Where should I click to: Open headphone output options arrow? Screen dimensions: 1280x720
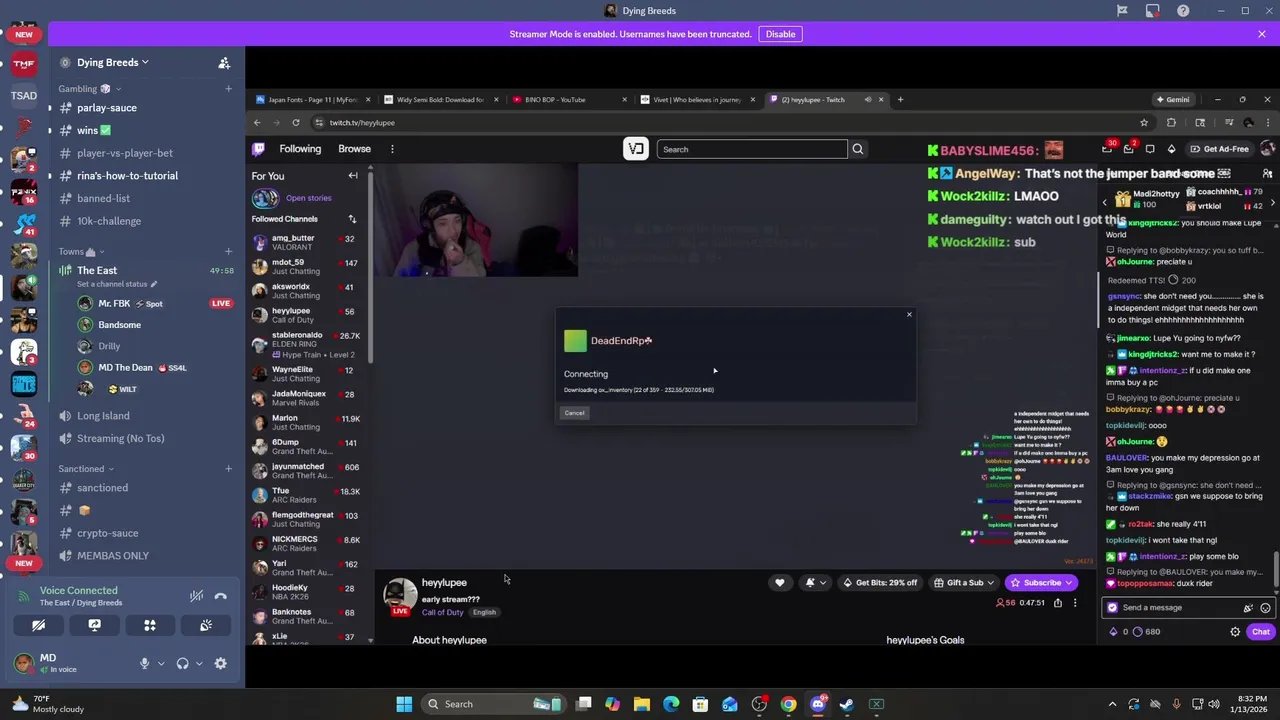[x=199, y=663]
